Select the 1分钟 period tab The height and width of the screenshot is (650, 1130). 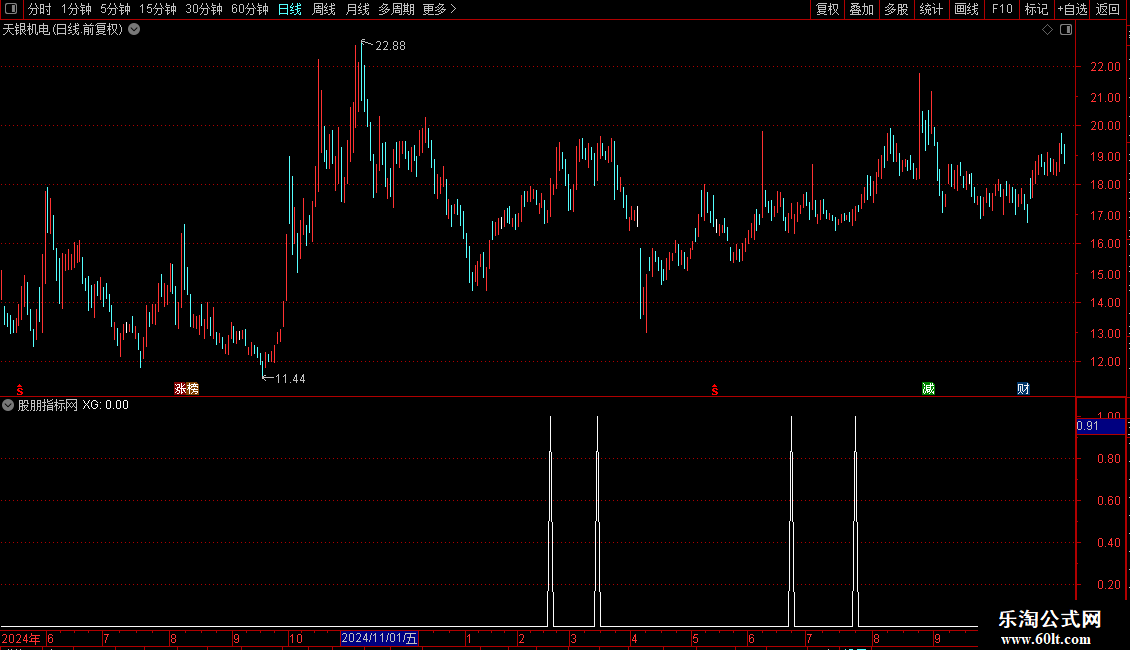tap(76, 9)
